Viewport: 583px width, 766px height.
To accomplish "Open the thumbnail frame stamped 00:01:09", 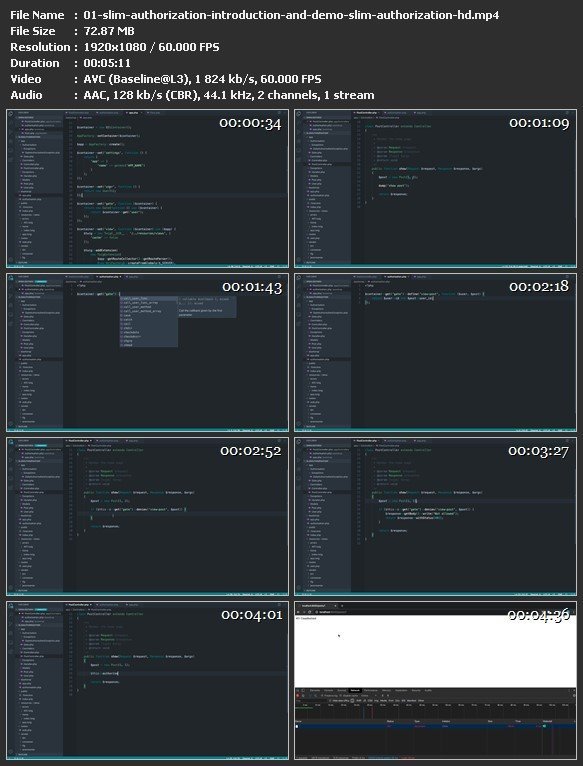I will 435,189.
